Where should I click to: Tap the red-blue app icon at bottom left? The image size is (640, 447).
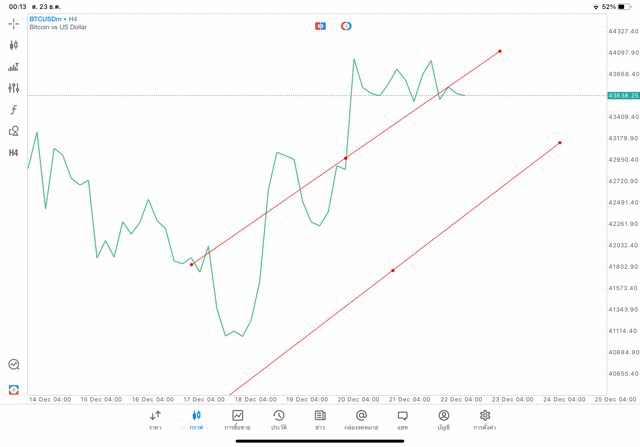[x=14, y=389]
